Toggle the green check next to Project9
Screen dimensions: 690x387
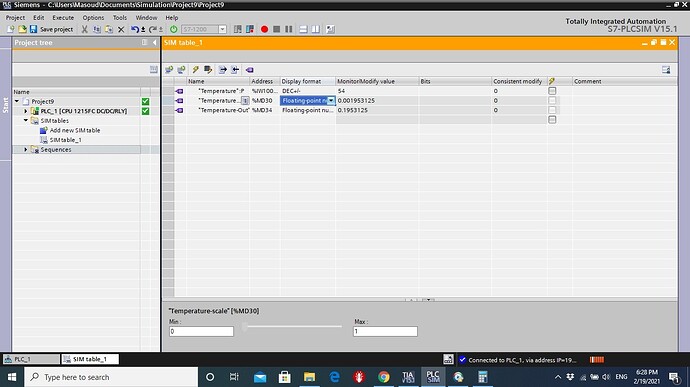(x=145, y=101)
